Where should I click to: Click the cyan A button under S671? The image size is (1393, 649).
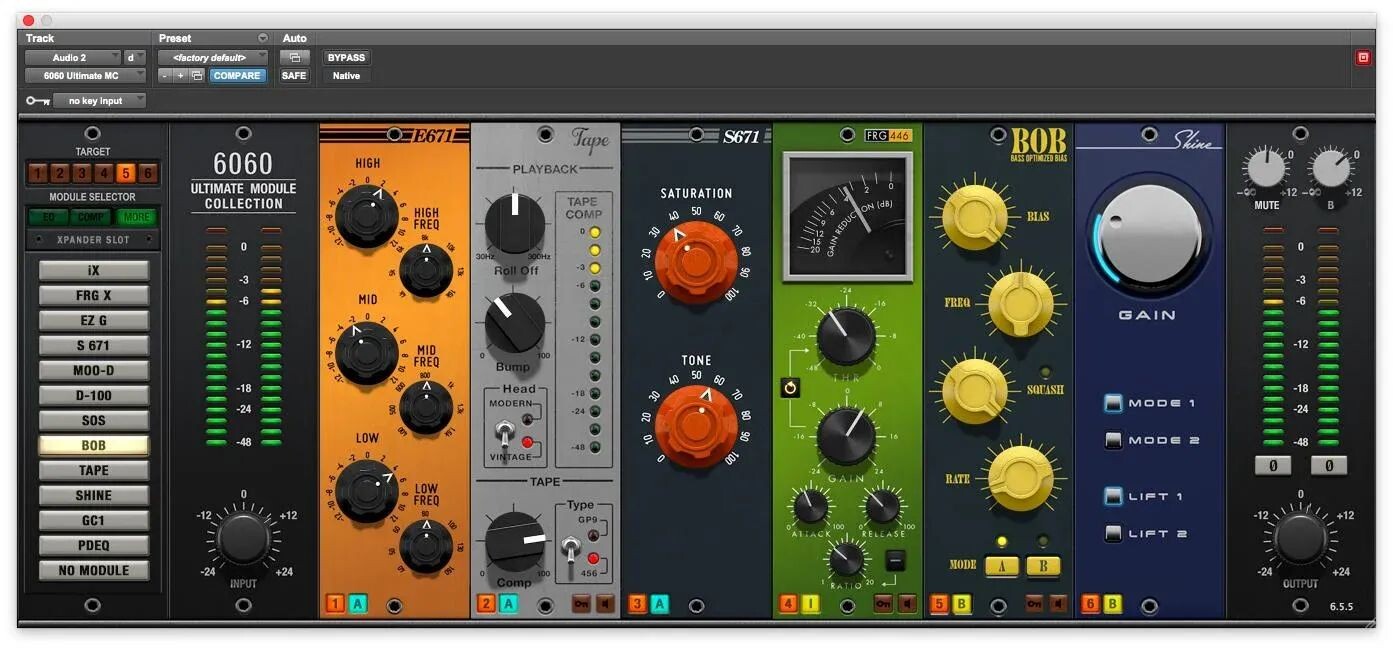pos(660,604)
